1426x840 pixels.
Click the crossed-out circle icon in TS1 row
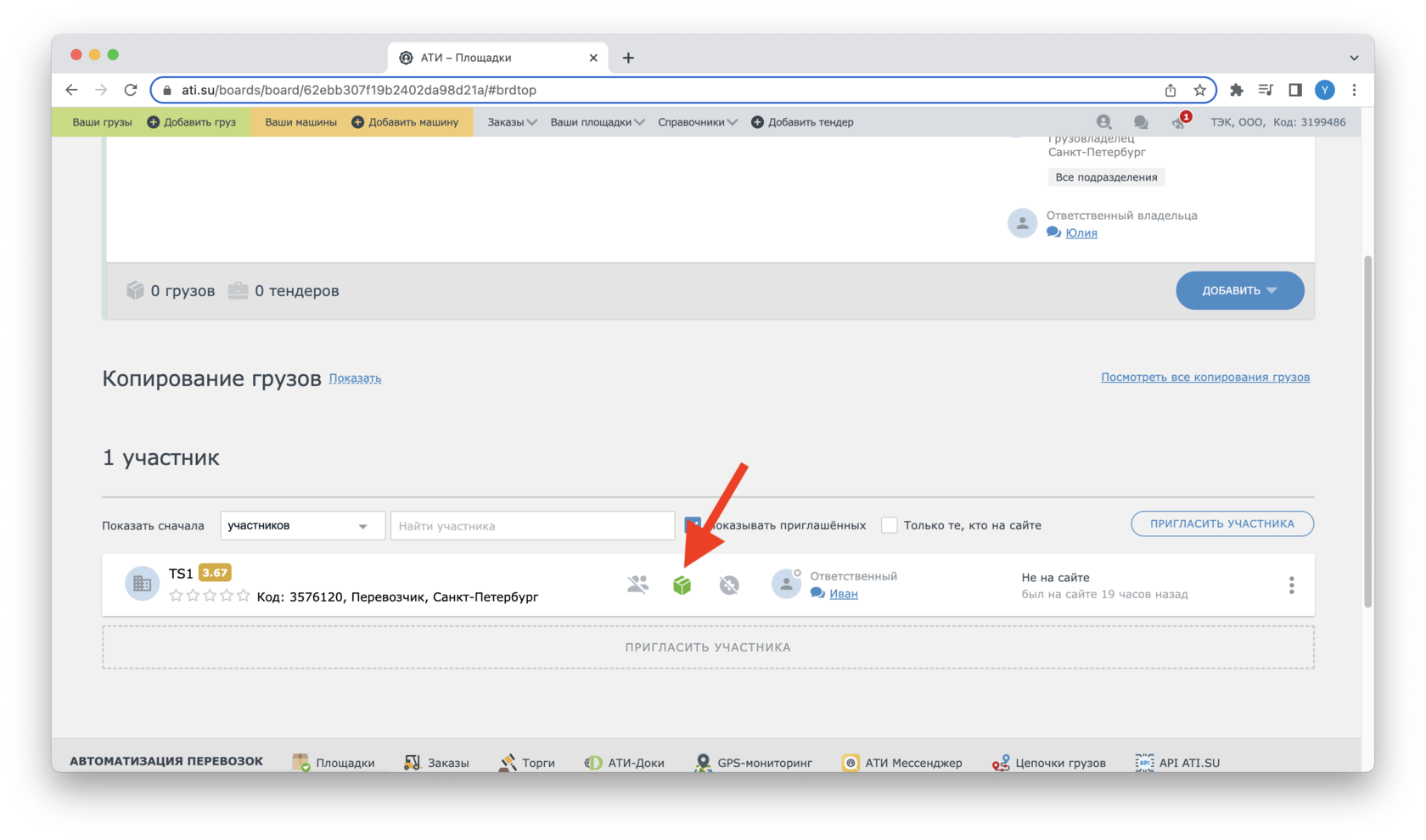[x=729, y=585]
